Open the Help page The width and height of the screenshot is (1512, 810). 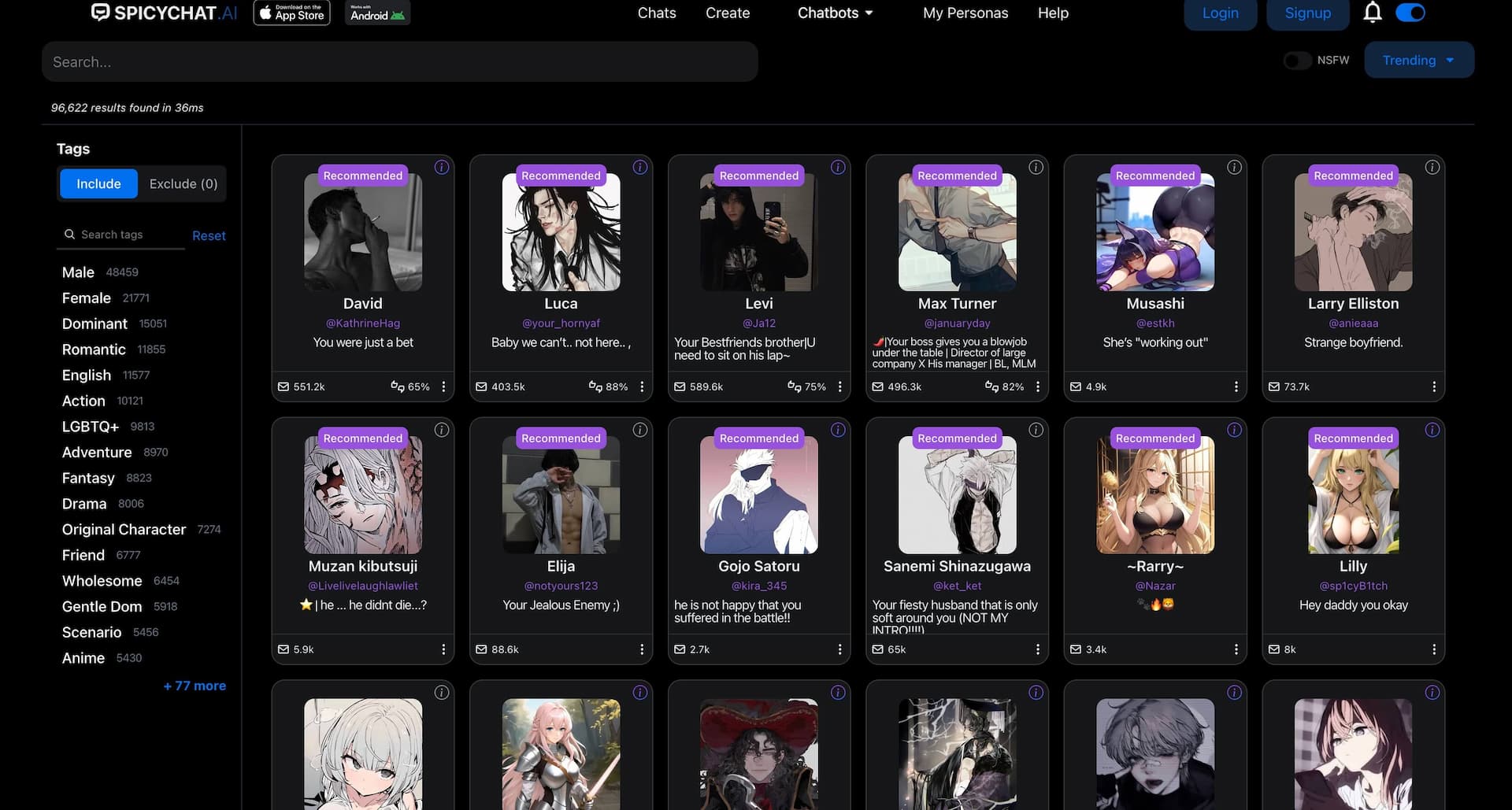(x=1053, y=13)
